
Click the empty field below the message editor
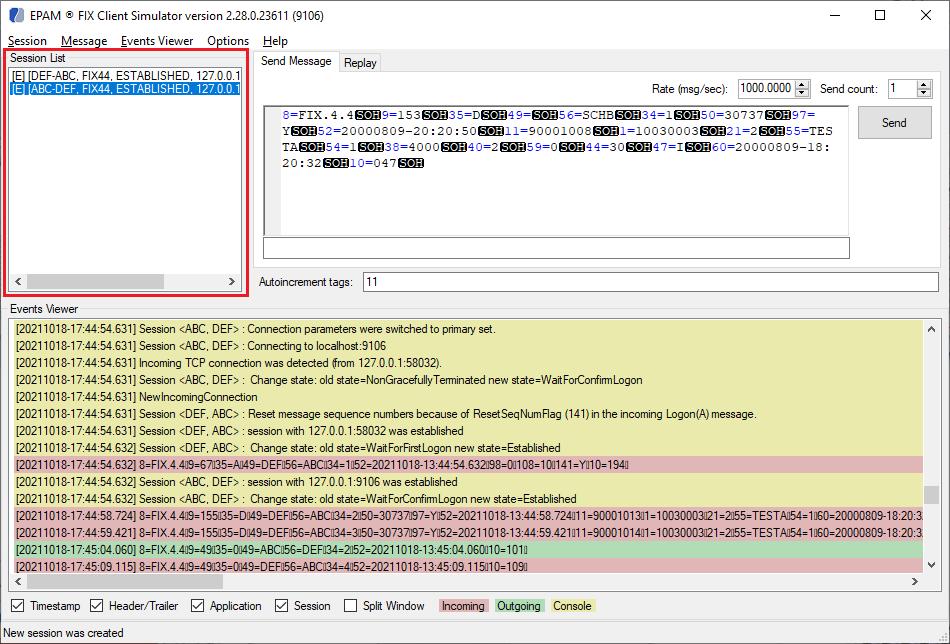[x=556, y=248]
